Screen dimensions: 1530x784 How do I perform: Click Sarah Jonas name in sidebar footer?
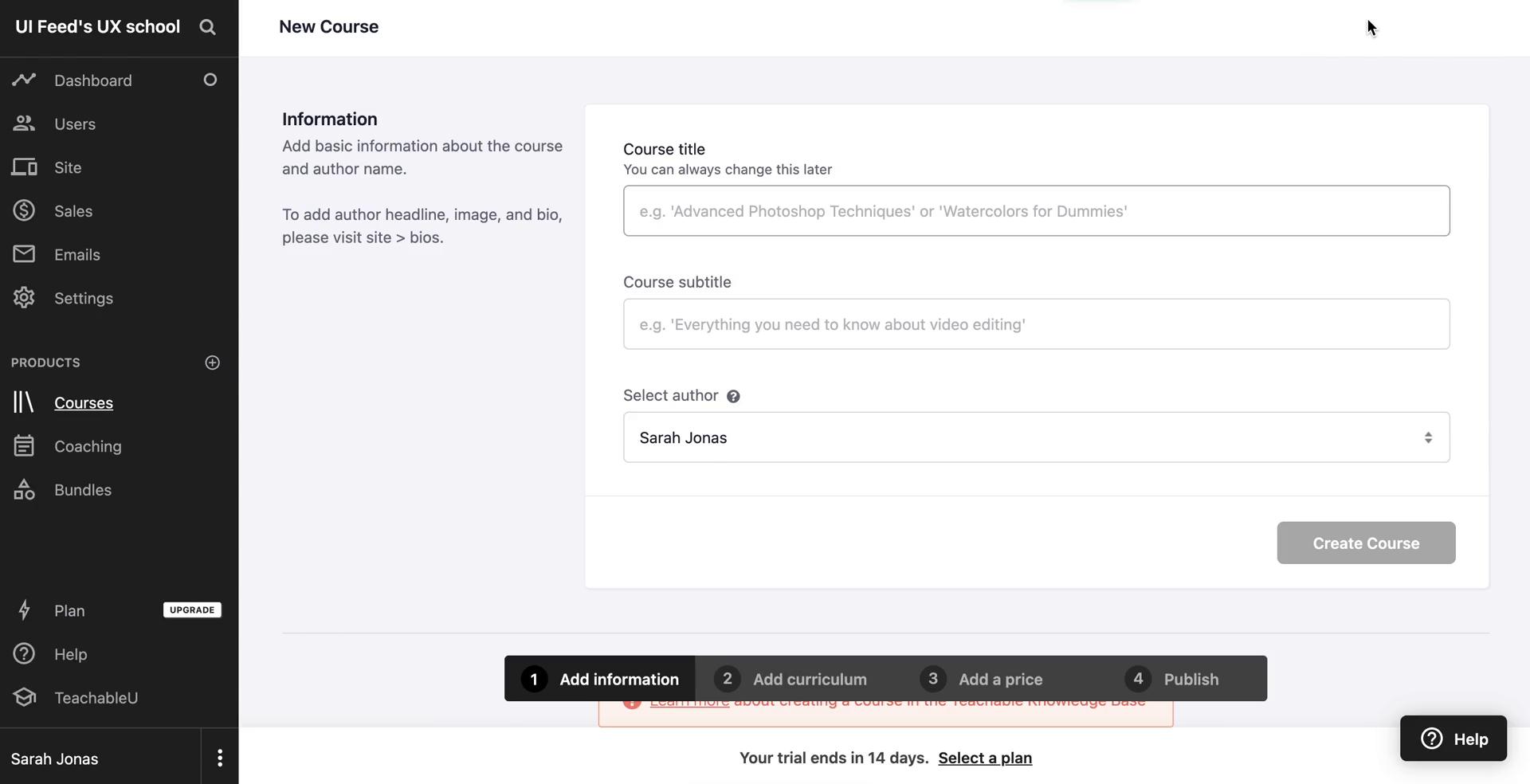point(54,759)
